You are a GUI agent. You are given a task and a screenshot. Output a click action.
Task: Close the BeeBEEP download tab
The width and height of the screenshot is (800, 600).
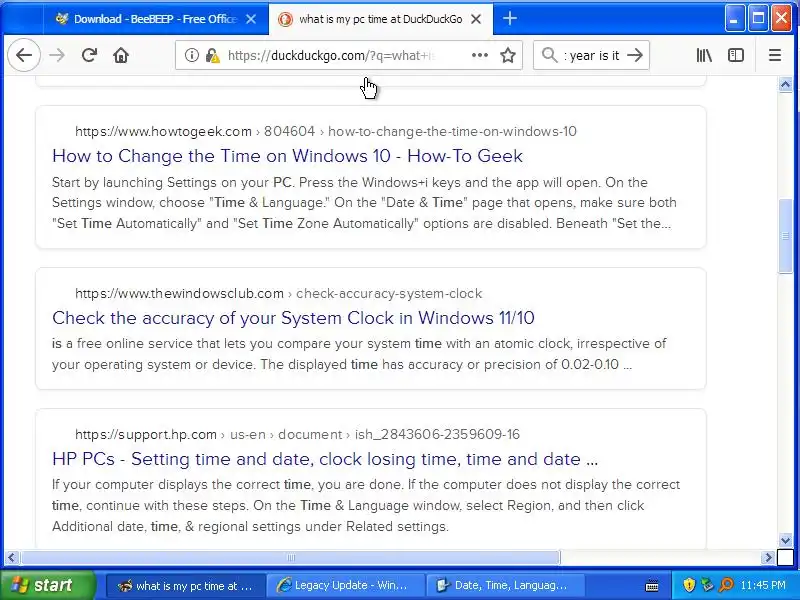coord(251,19)
